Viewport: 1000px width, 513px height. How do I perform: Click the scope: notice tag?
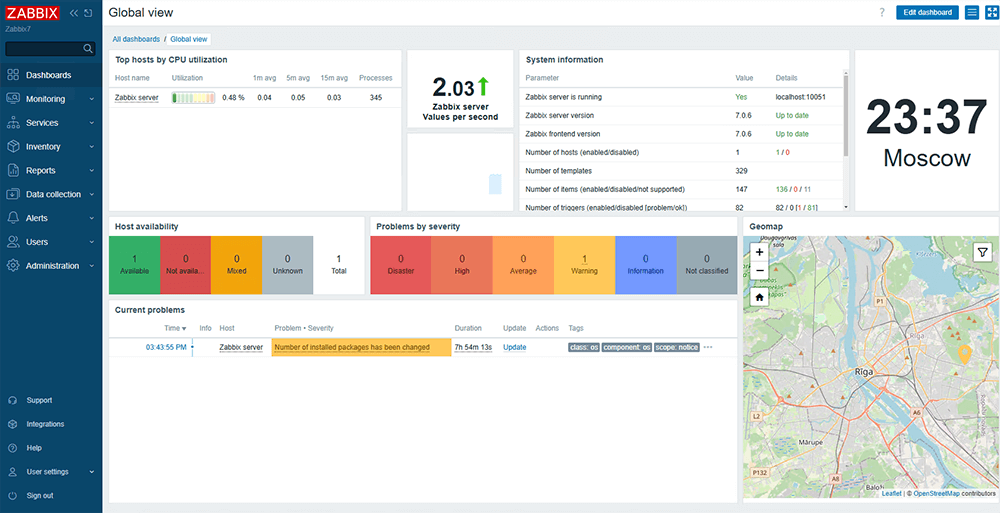click(676, 347)
